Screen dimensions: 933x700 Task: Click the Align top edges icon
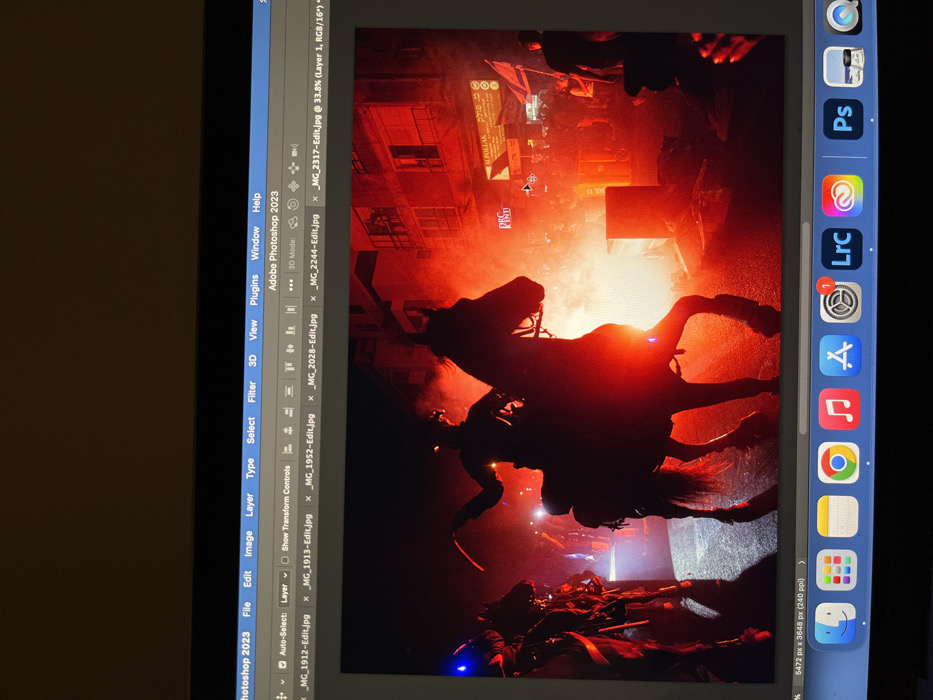[290, 365]
